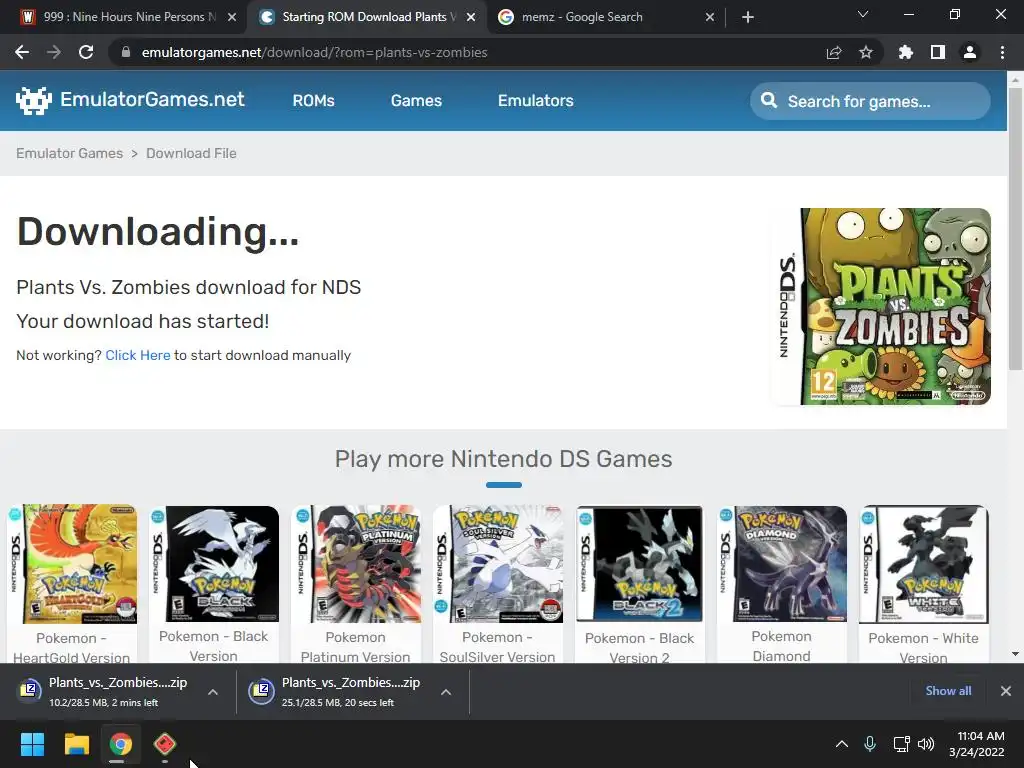The width and height of the screenshot is (1024, 768).
Task: Click the vertical scrollbar thumb
Action: pos(1015,229)
